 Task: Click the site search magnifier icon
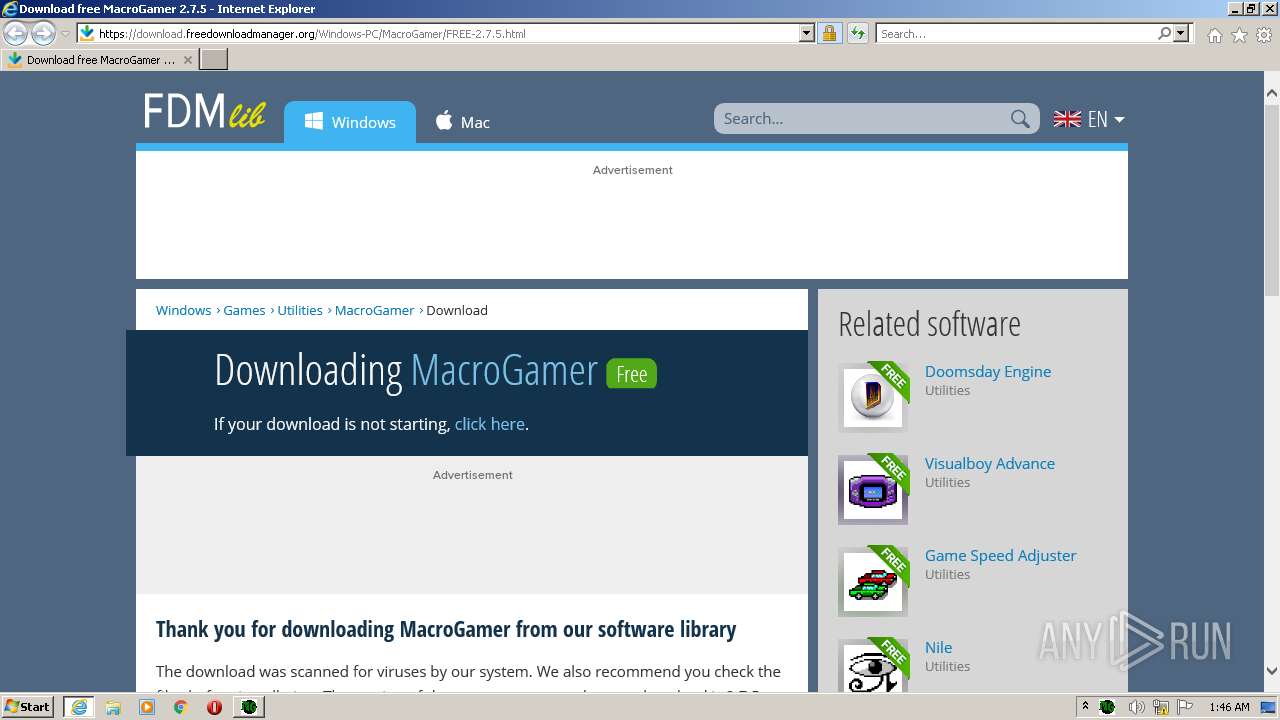(x=1020, y=119)
